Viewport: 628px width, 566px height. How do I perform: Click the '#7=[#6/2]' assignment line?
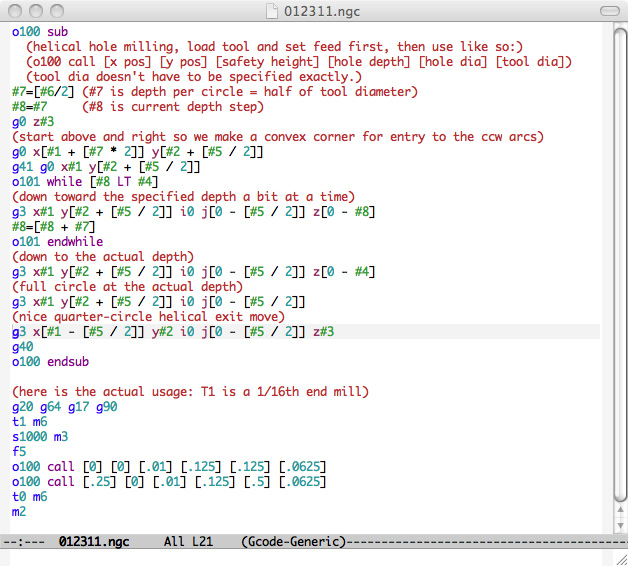(215, 92)
